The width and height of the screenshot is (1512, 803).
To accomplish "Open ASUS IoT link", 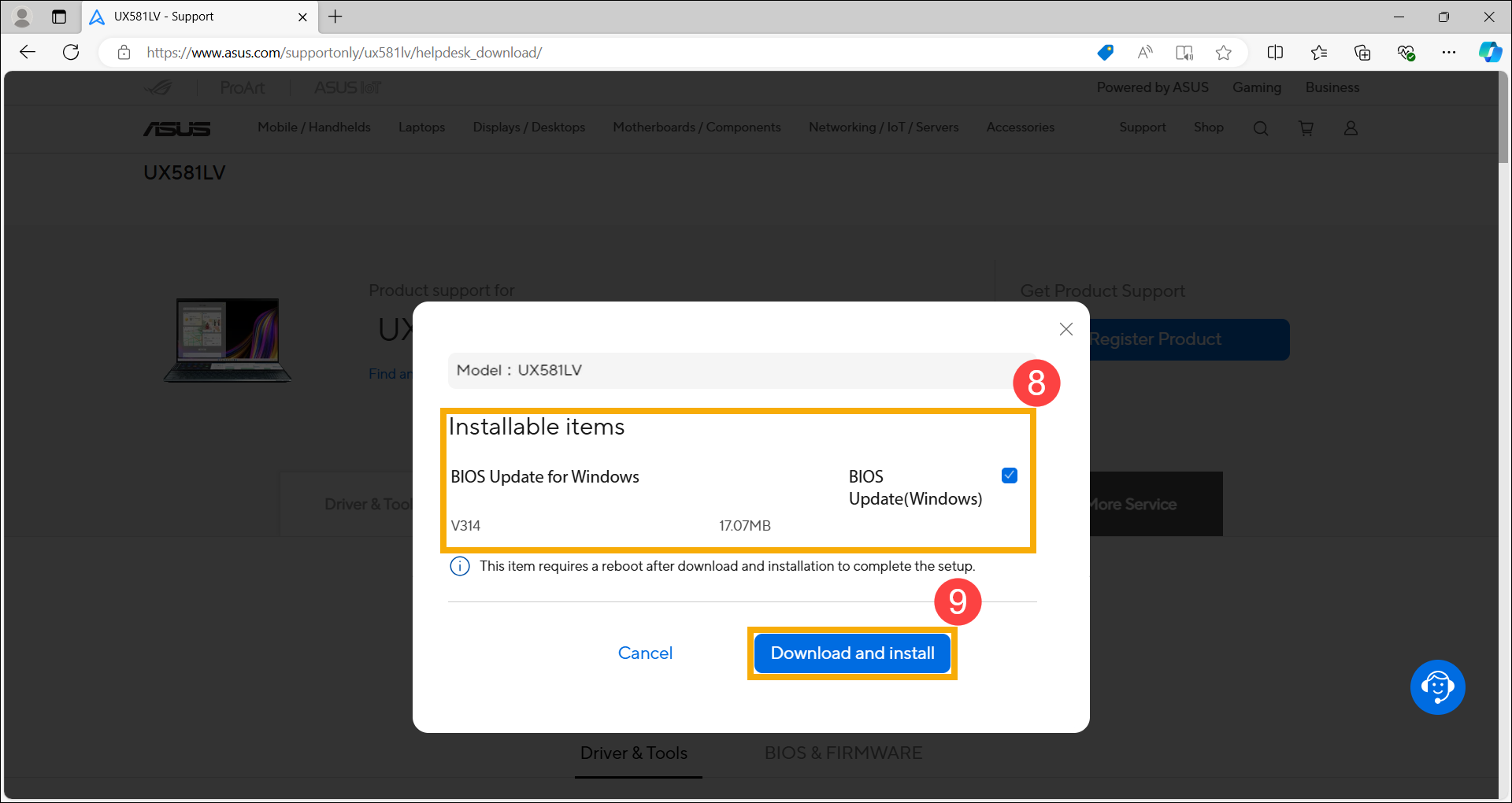I will (x=347, y=87).
